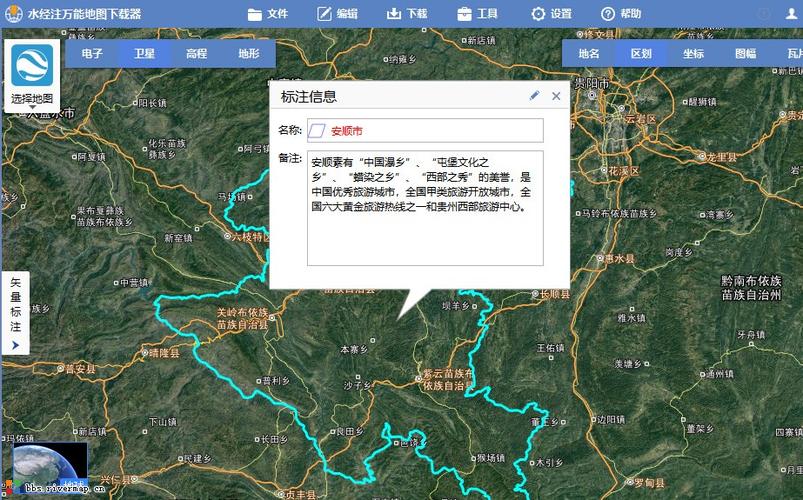
Task: Click the 纳雍乡 map label
Action: coord(403,59)
